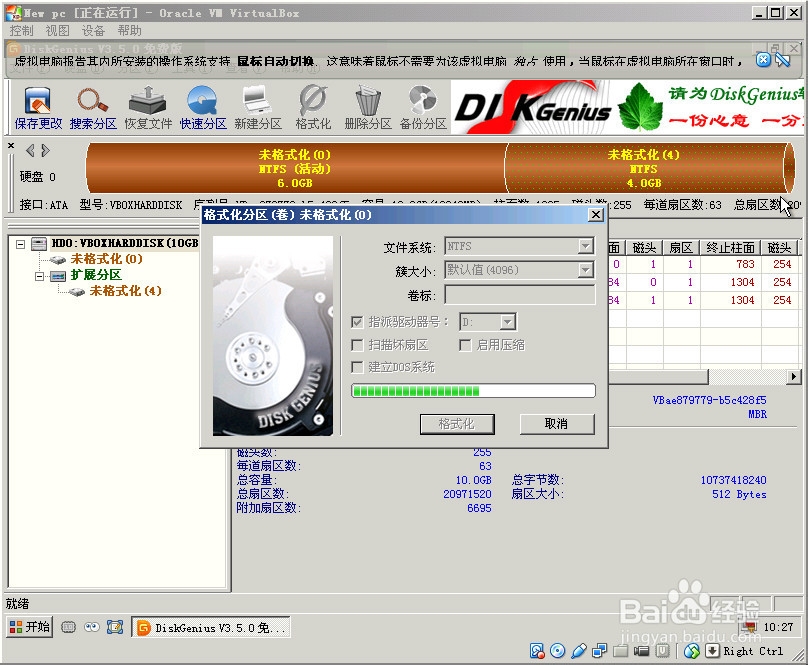Select 未格式化(0) in the tree
The image size is (808, 665).
(106, 259)
